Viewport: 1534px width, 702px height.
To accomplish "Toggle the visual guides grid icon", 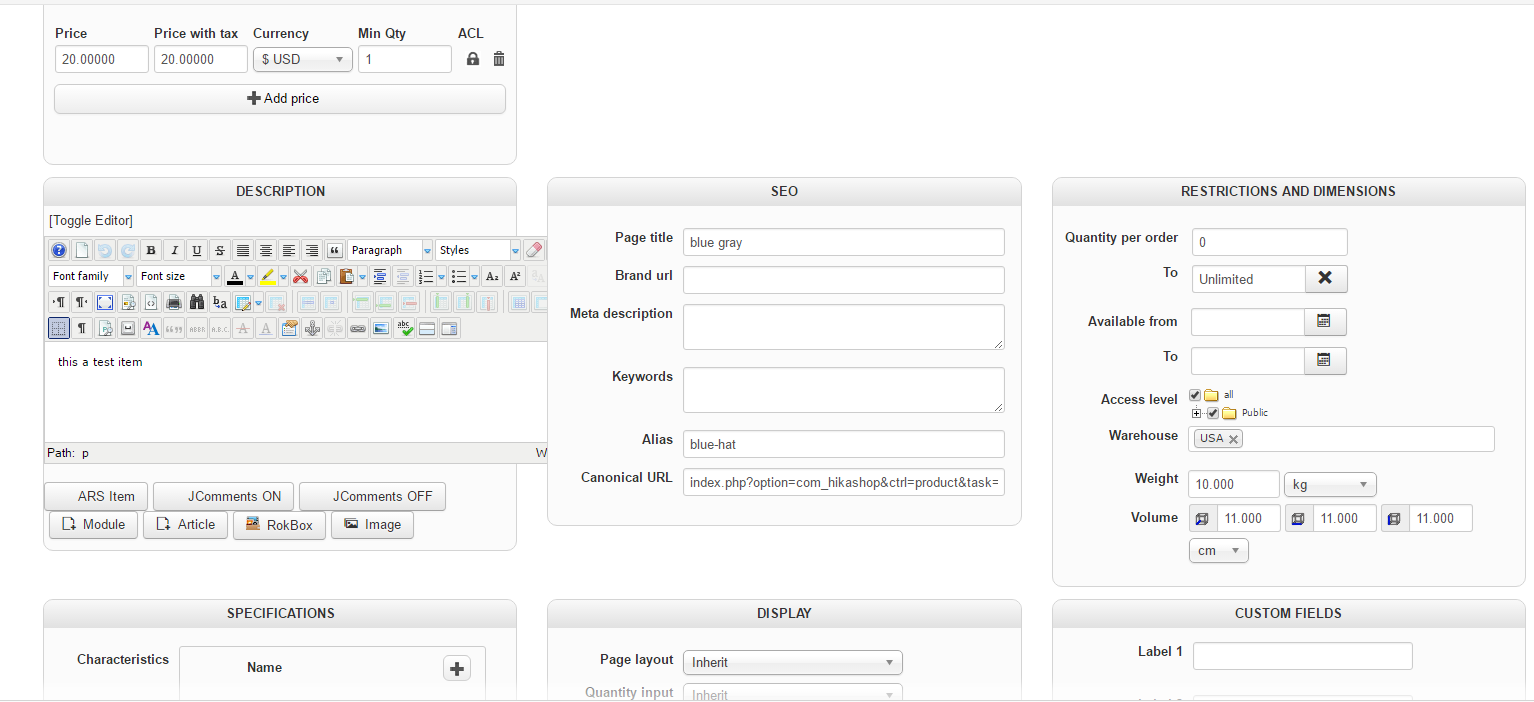I will click(59, 328).
